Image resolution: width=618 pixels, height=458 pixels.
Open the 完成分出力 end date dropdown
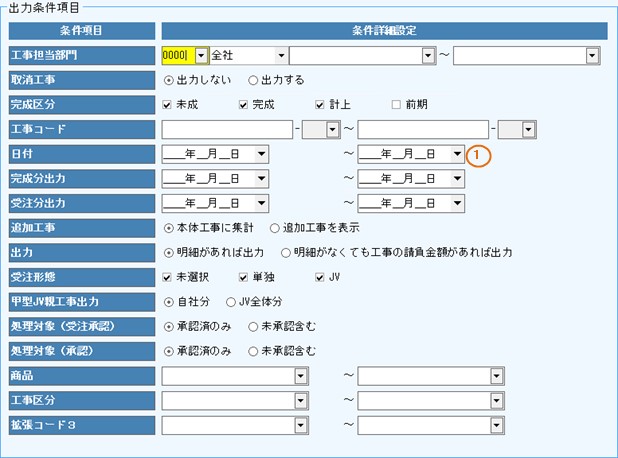tap(457, 178)
